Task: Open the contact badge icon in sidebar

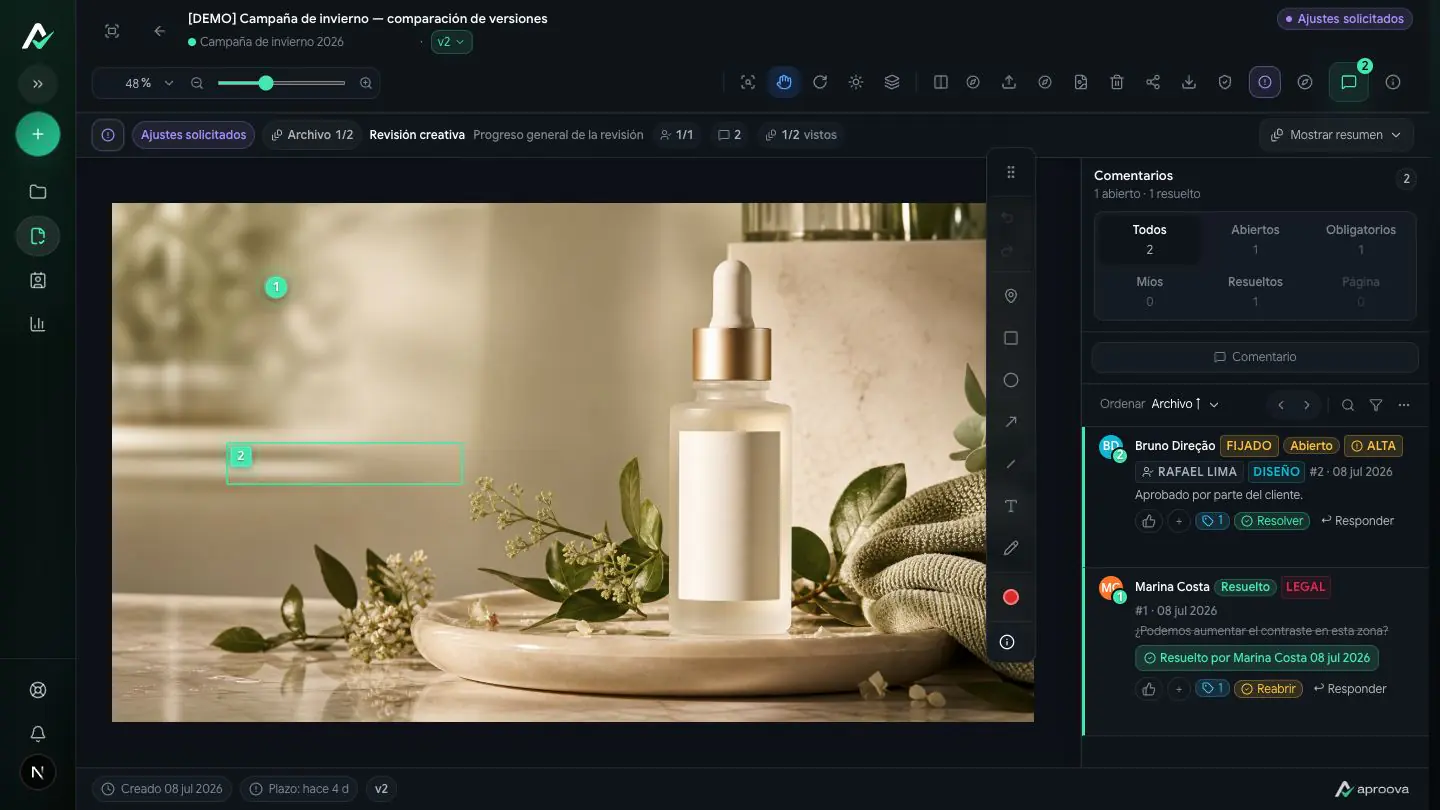Action: (38, 280)
